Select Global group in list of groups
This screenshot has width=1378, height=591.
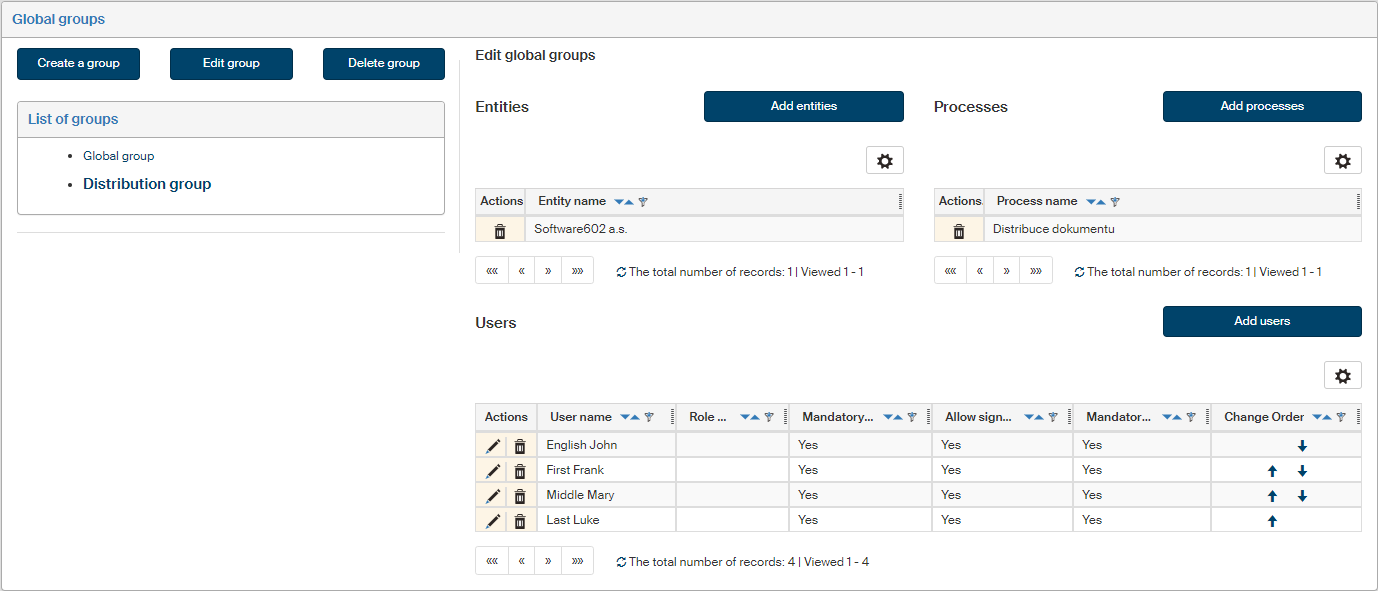(x=118, y=156)
